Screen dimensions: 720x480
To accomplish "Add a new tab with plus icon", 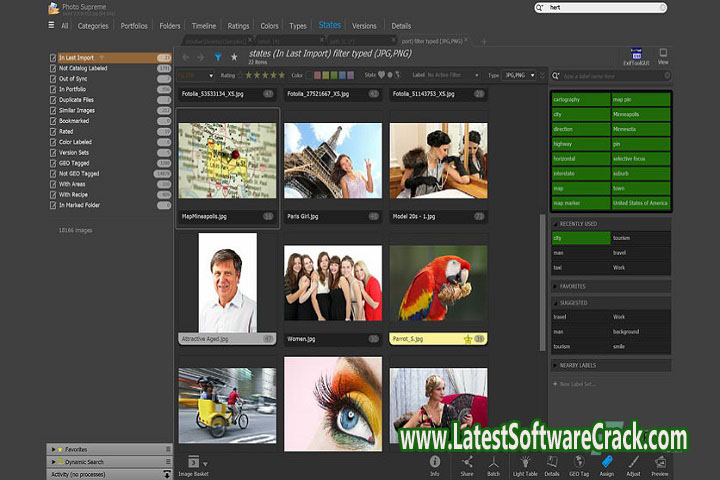I will tap(483, 41).
